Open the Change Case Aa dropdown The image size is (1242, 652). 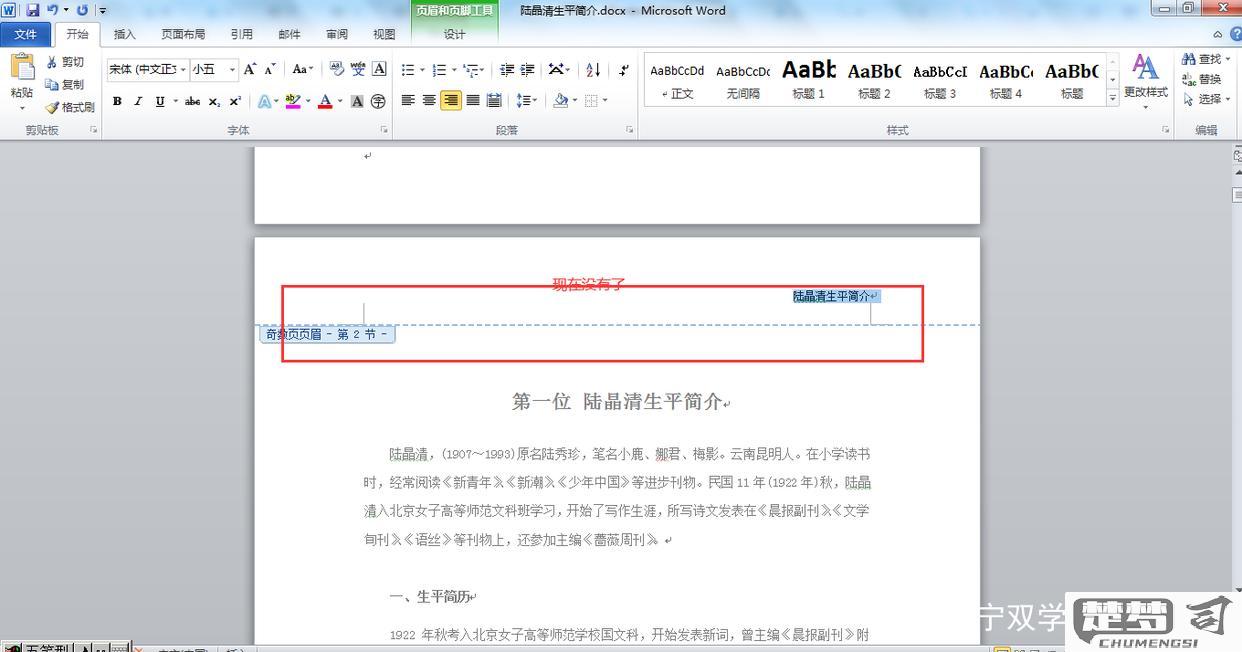click(x=302, y=69)
